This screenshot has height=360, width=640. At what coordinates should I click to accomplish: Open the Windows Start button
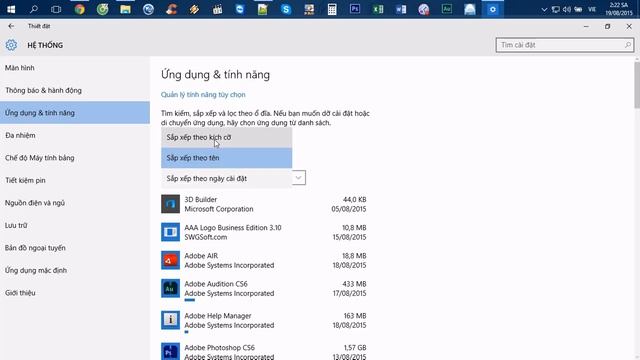(x=11, y=9)
